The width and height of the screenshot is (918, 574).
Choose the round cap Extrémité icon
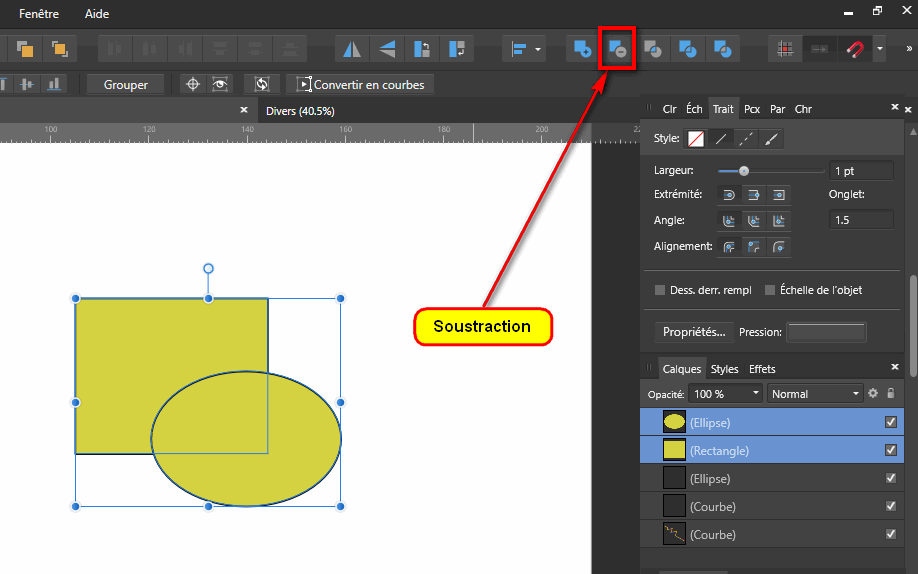coord(729,194)
